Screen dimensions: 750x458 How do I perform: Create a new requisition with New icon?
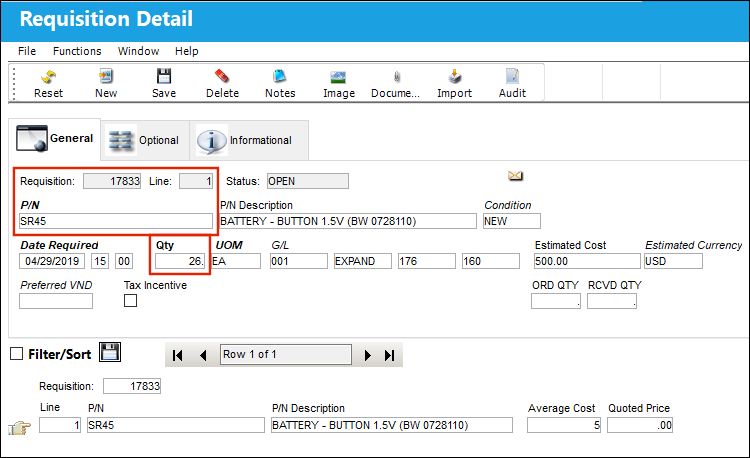coord(106,76)
